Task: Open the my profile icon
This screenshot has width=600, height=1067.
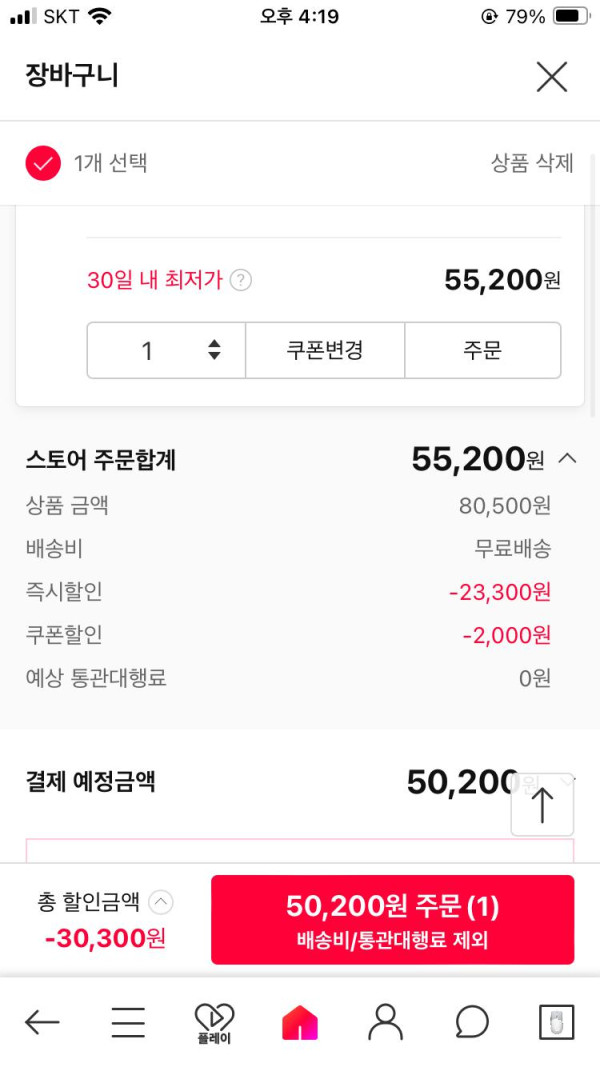Action: tap(385, 1022)
